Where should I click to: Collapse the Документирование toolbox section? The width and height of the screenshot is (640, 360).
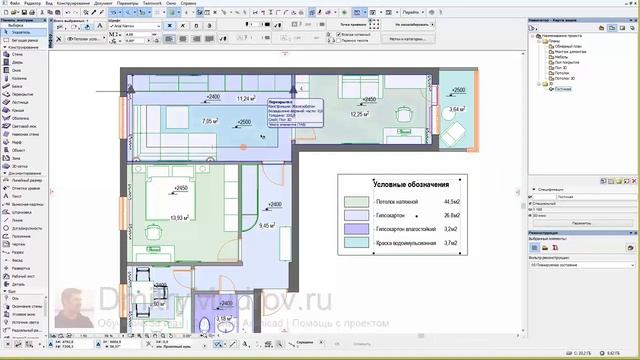5,173
